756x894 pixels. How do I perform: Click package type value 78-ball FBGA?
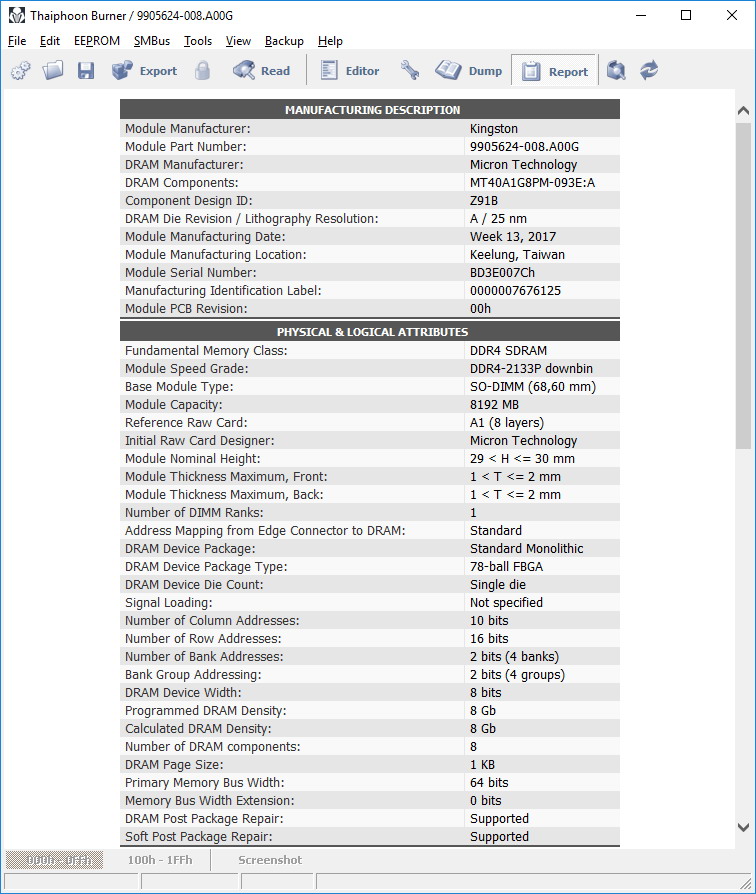506,567
